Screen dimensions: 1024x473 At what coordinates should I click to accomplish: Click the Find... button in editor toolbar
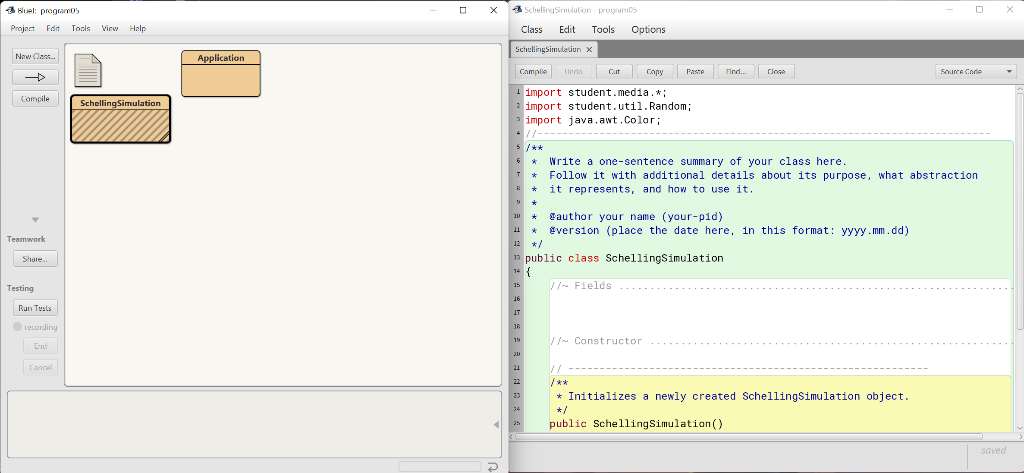coord(735,71)
